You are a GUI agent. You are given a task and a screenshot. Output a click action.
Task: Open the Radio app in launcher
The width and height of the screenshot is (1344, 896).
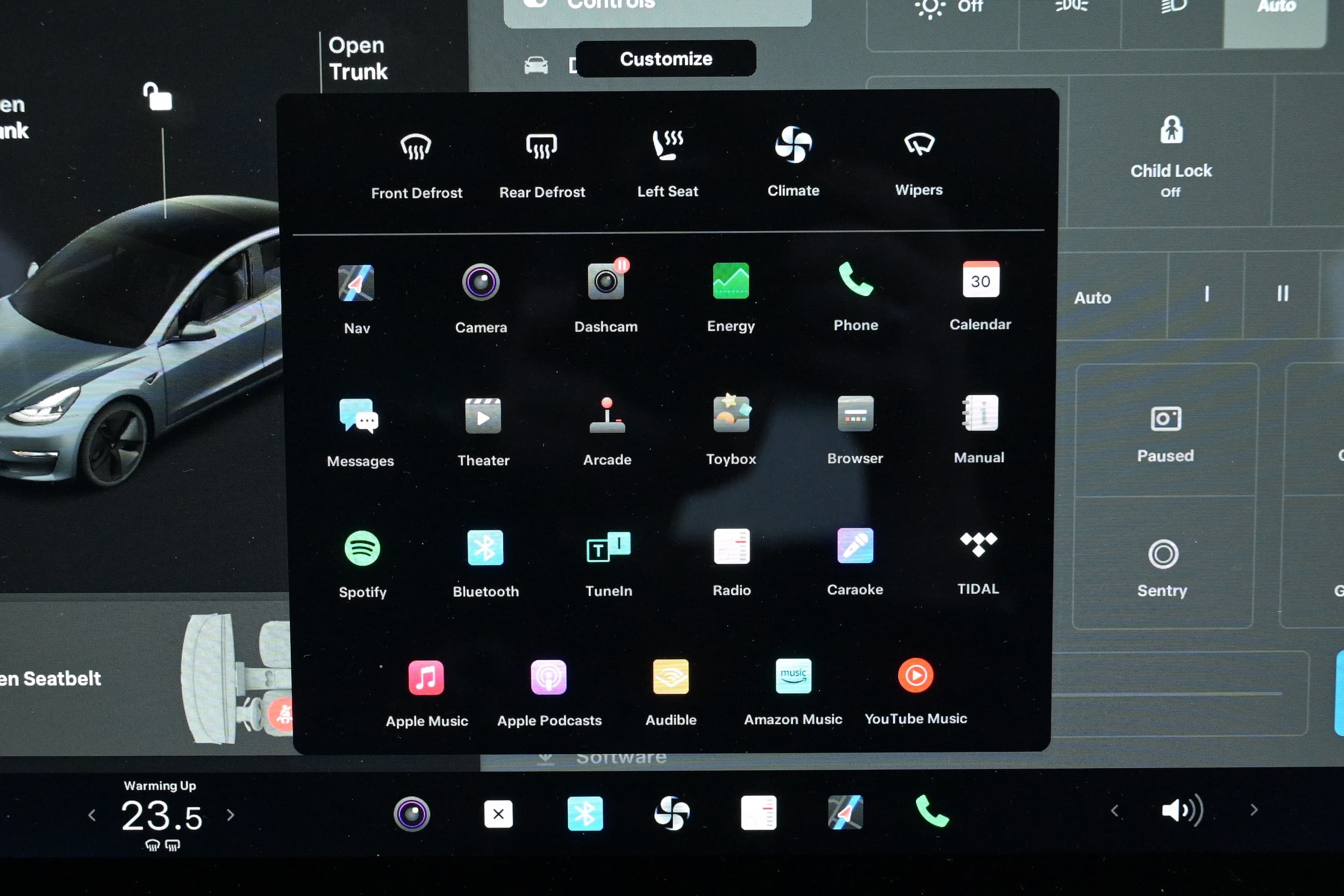point(732,563)
